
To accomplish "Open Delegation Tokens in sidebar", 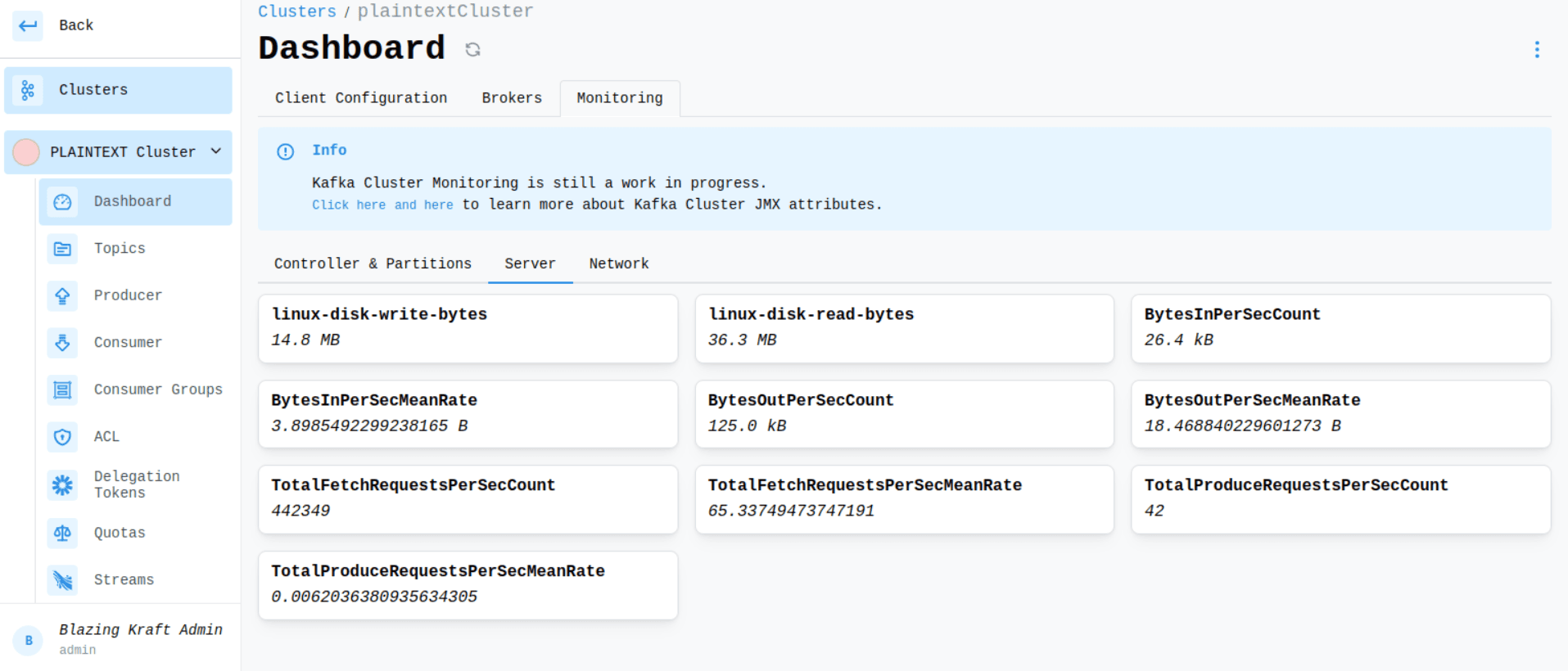I will tap(136, 485).
